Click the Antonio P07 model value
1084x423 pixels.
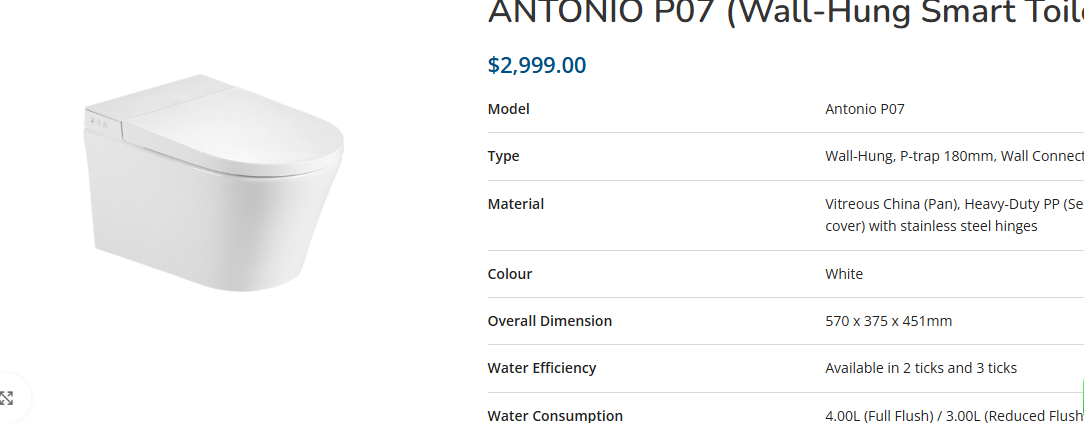click(864, 109)
